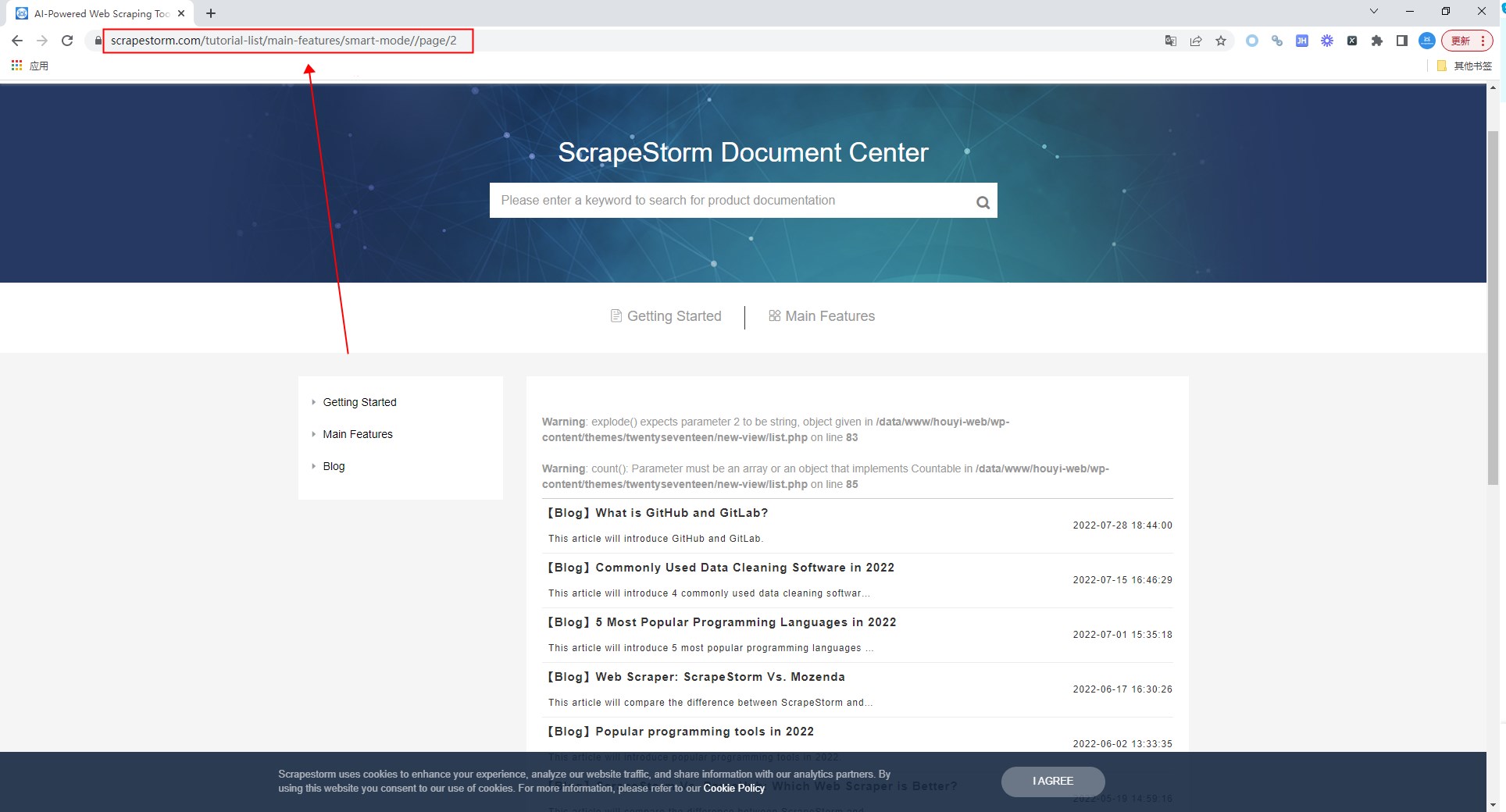Open 5 Most Popular Programming Languages article
This screenshot has width=1506, height=812.
coord(721,622)
